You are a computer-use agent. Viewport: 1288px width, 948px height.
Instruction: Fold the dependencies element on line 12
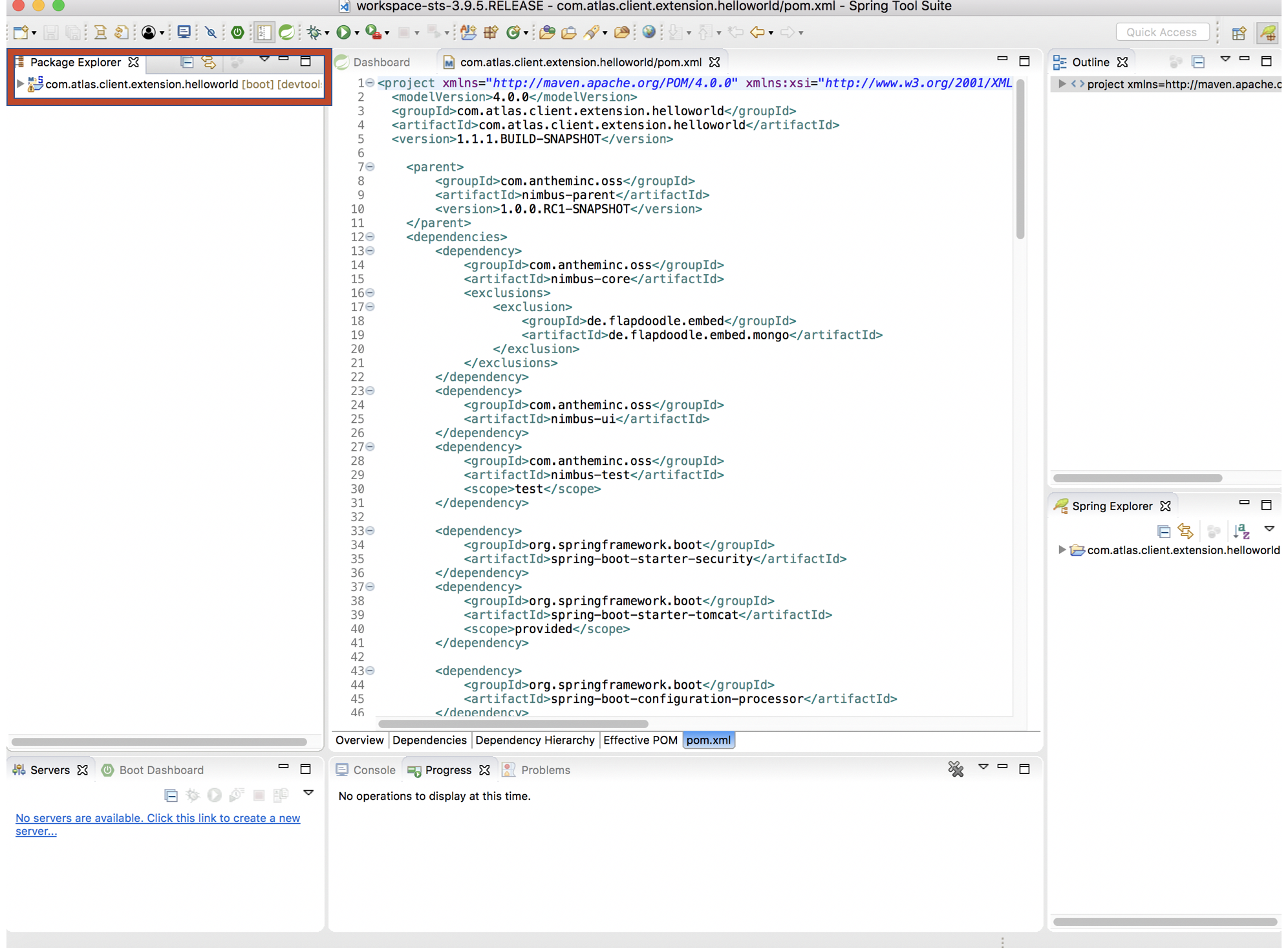370,237
